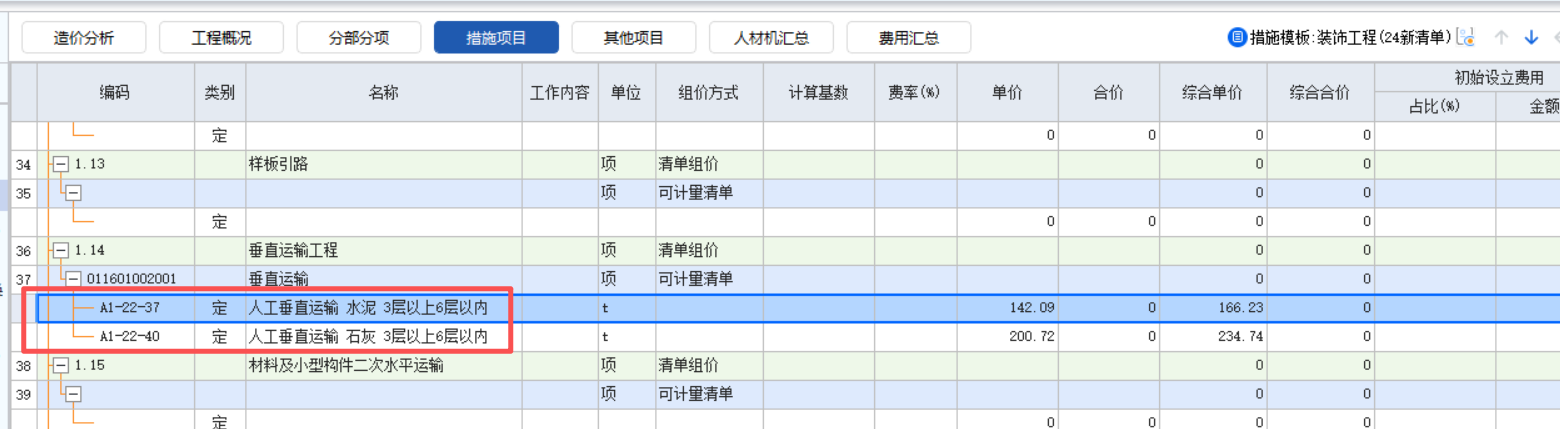Click the 初始设立费用 header
This screenshot has width=1560, height=429.
[1499, 77]
